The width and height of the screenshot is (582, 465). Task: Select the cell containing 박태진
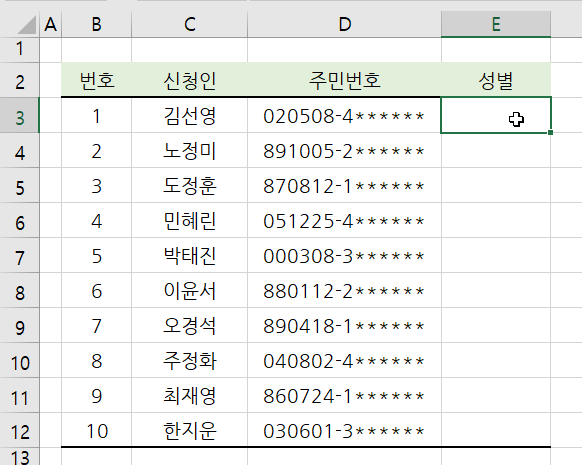pyautogui.click(x=190, y=255)
